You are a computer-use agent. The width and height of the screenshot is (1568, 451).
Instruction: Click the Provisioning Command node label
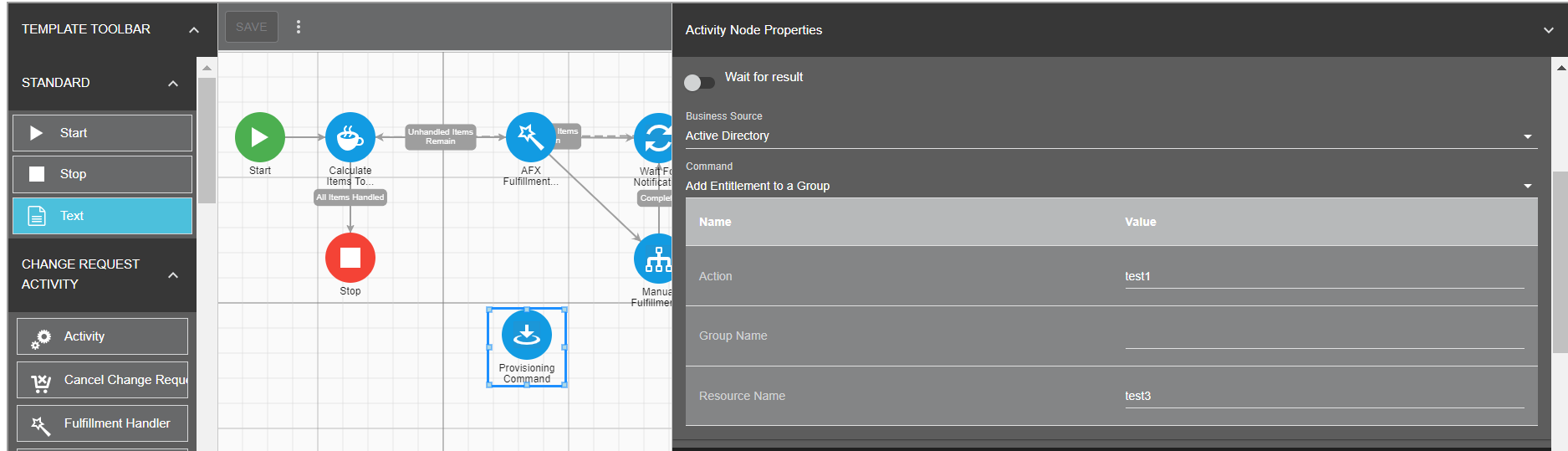[x=527, y=373]
